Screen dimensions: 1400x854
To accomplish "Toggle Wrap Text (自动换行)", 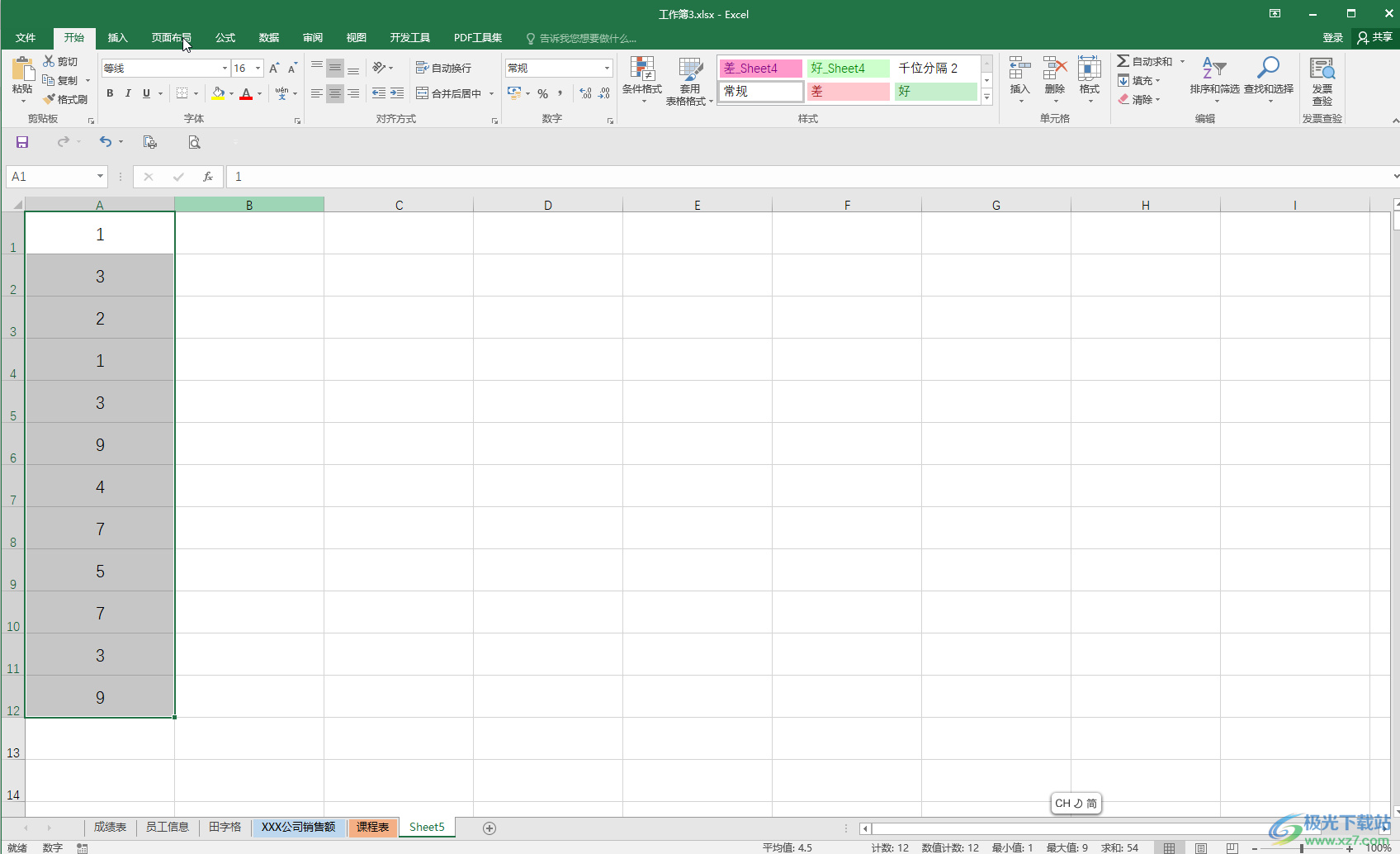I will pos(443,68).
